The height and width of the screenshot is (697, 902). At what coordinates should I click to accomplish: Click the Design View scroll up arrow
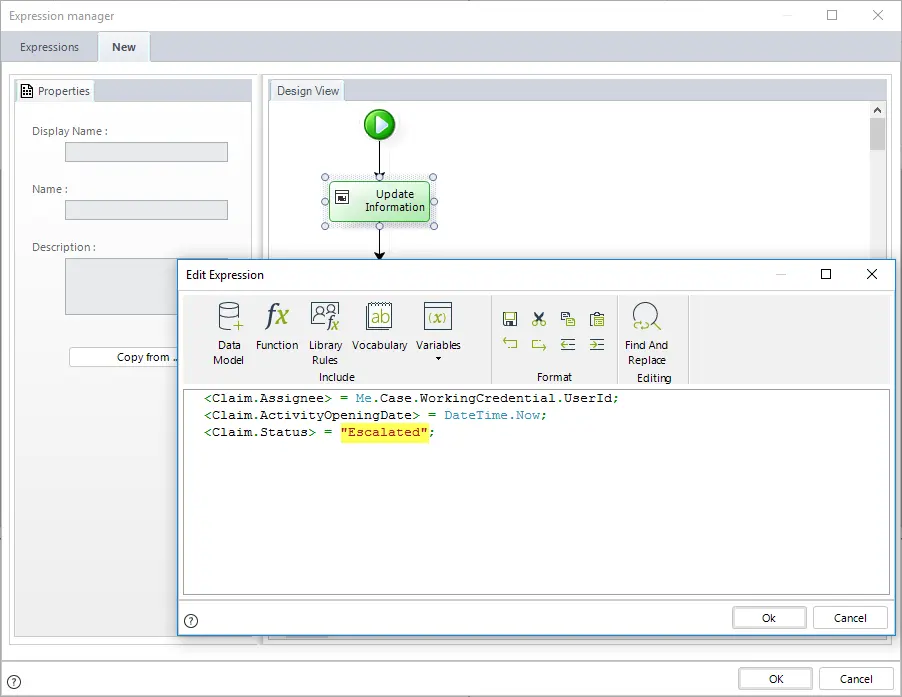[x=877, y=110]
